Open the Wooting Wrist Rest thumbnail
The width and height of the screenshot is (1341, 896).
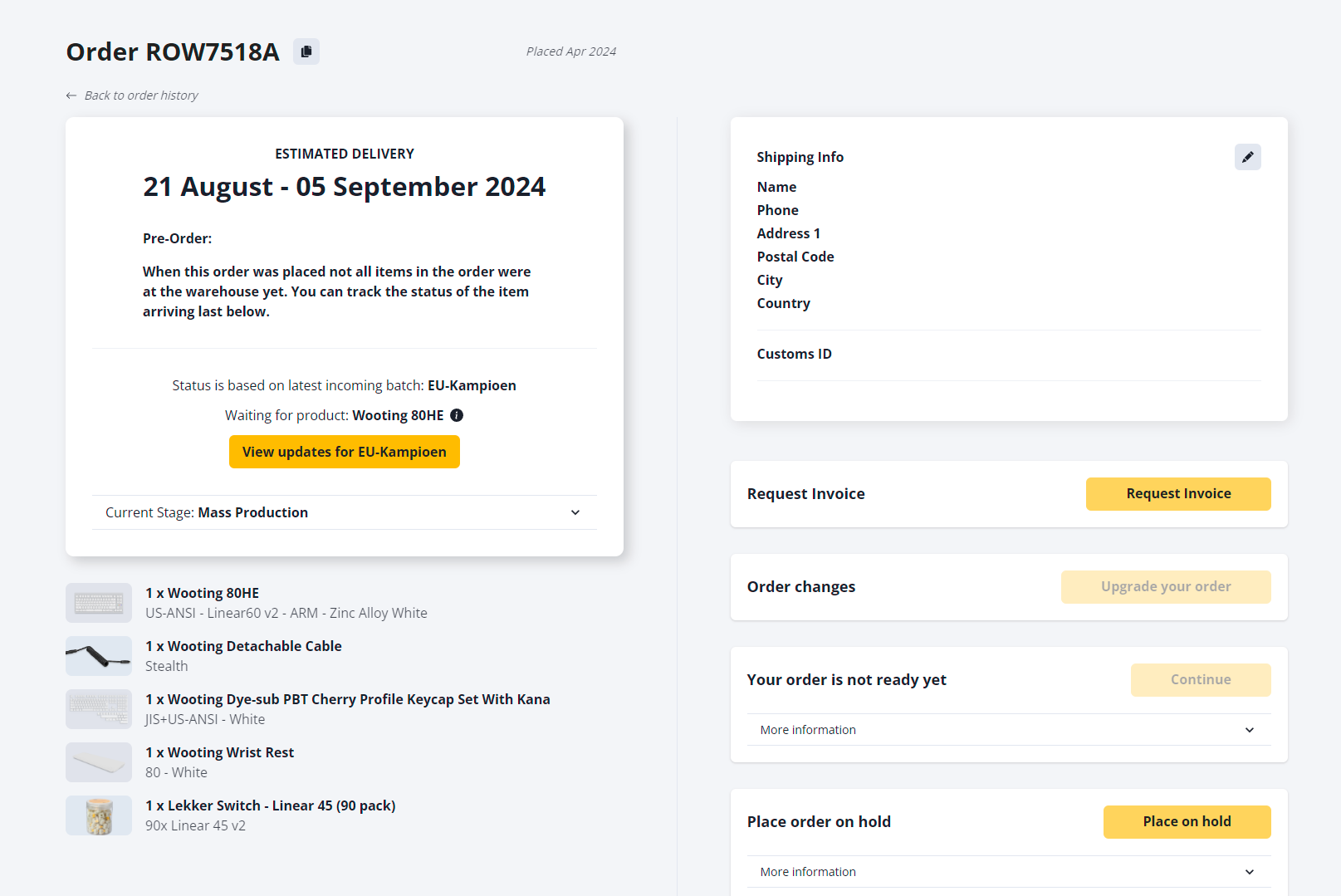pyautogui.click(x=99, y=762)
